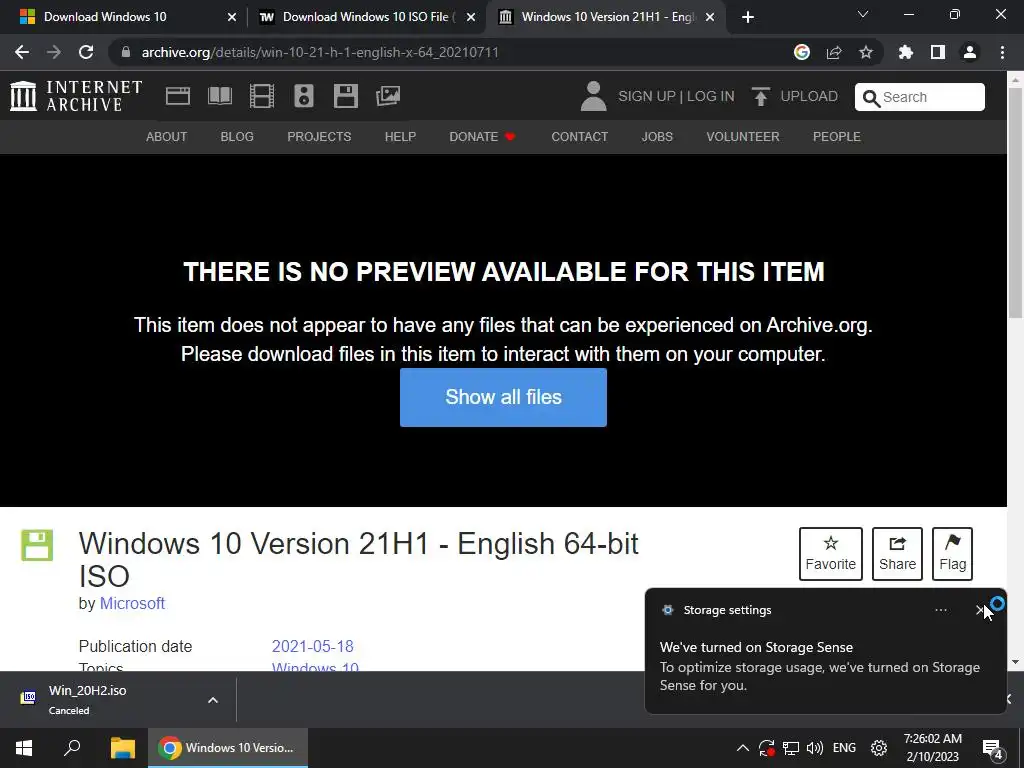The width and height of the screenshot is (1024, 768).
Task: Open the Web (Wayback) media icon
Action: [178, 96]
